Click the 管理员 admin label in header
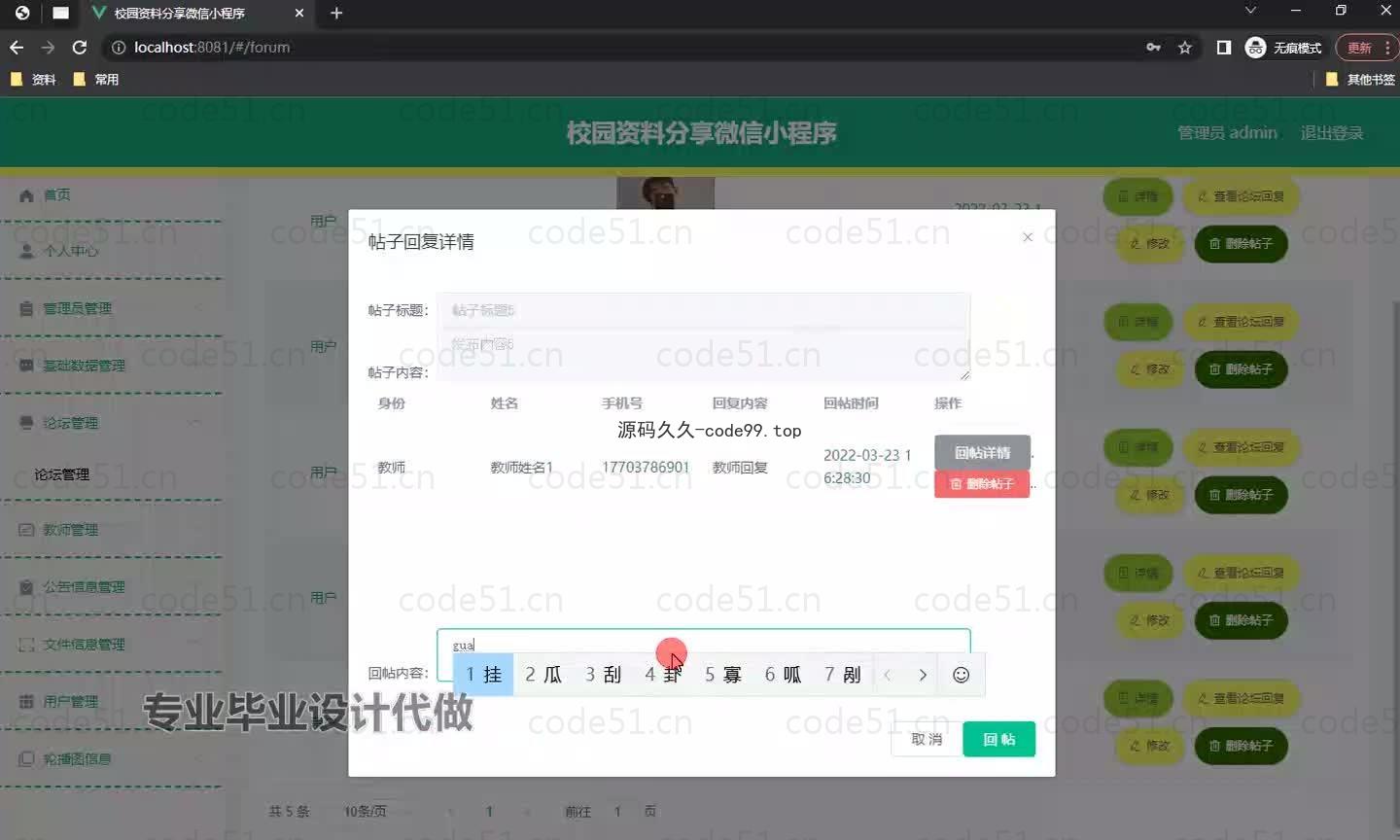The width and height of the screenshot is (1400, 840). (x=1227, y=133)
